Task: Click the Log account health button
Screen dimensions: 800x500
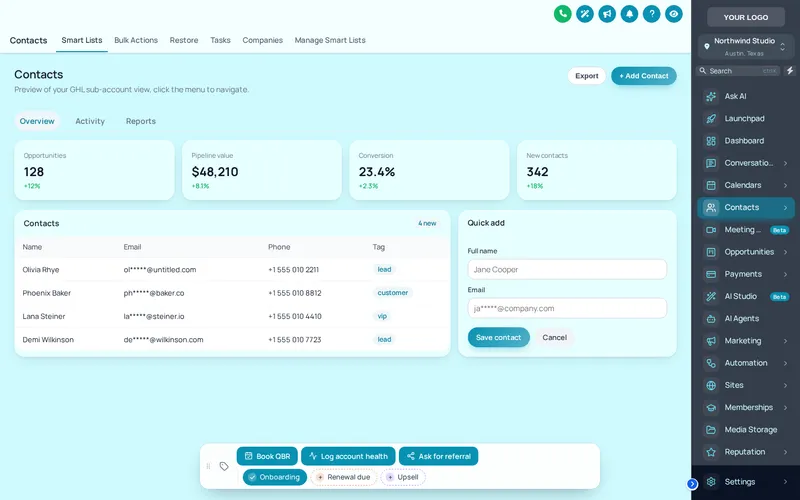Action: [348, 456]
